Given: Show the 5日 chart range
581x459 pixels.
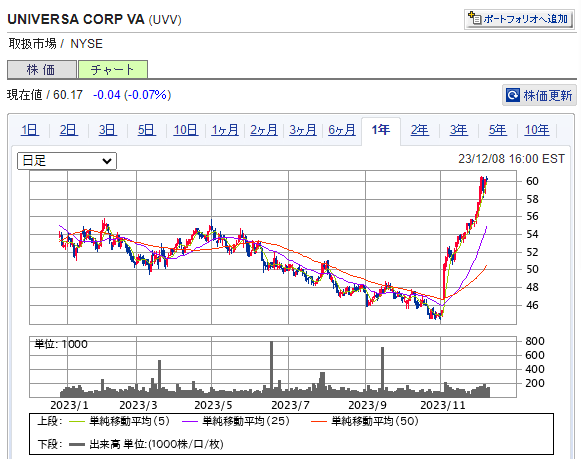Looking at the screenshot, I should [x=146, y=130].
